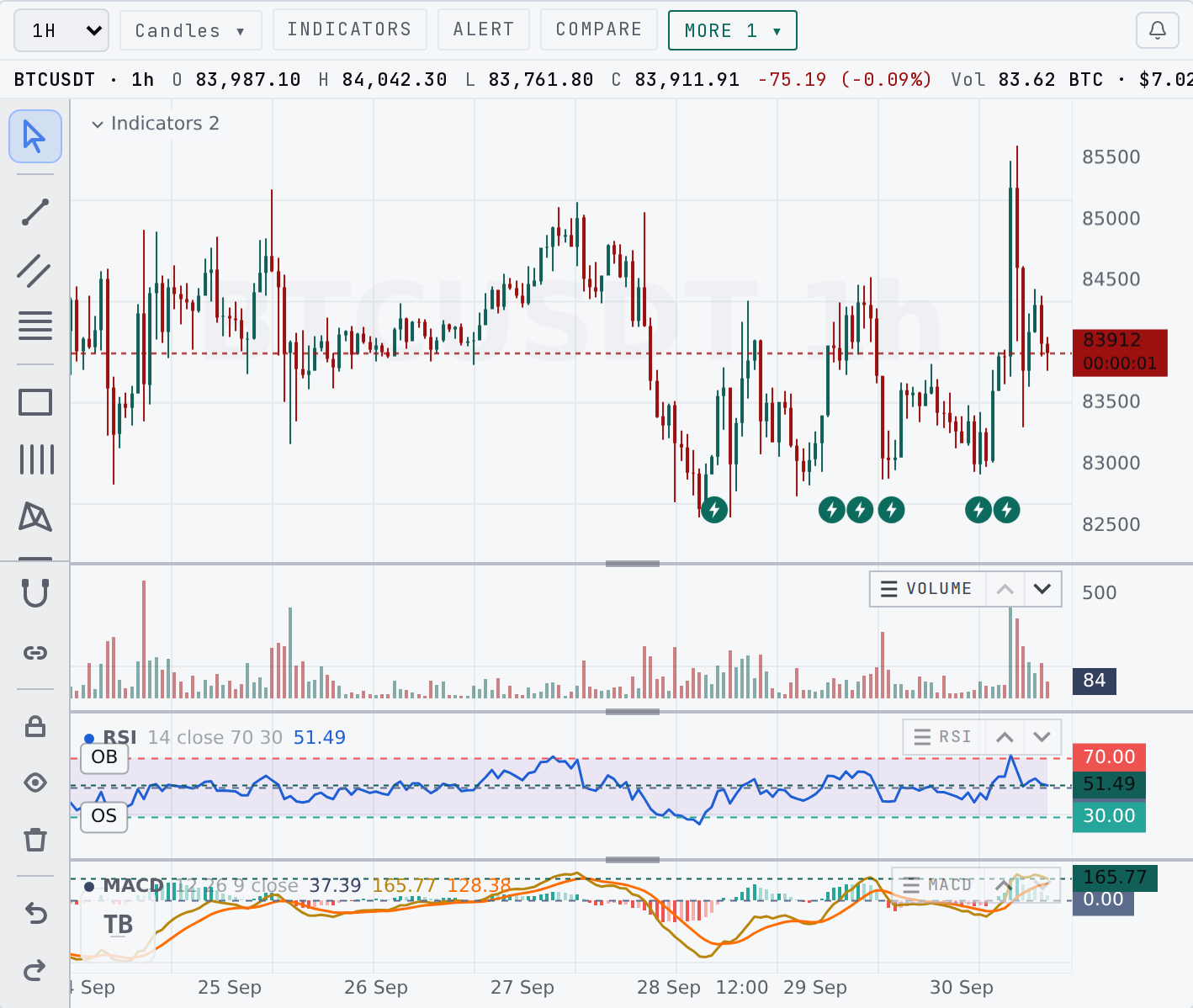The height and width of the screenshot is (1008, 1193).
Task: Open the MORE 1 dropdown
Action: (x=733, y=31)
